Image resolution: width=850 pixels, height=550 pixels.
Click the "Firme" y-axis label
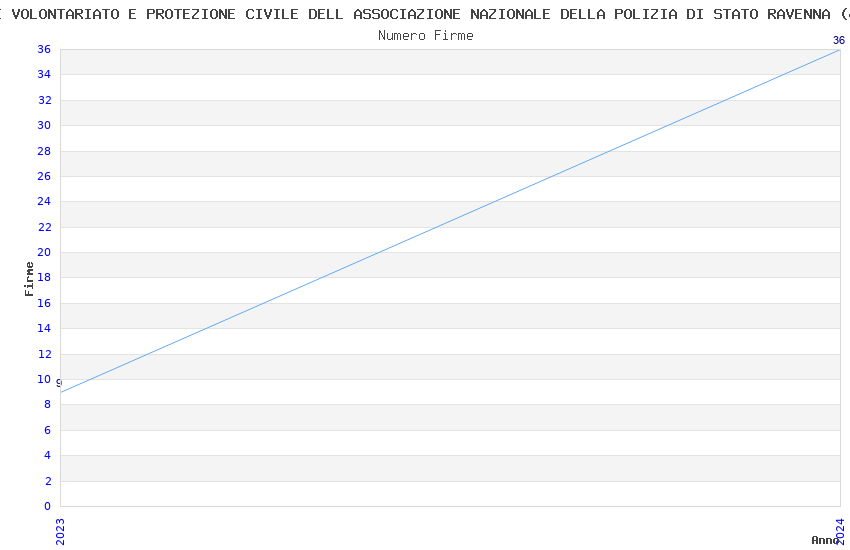pos(30,278)
